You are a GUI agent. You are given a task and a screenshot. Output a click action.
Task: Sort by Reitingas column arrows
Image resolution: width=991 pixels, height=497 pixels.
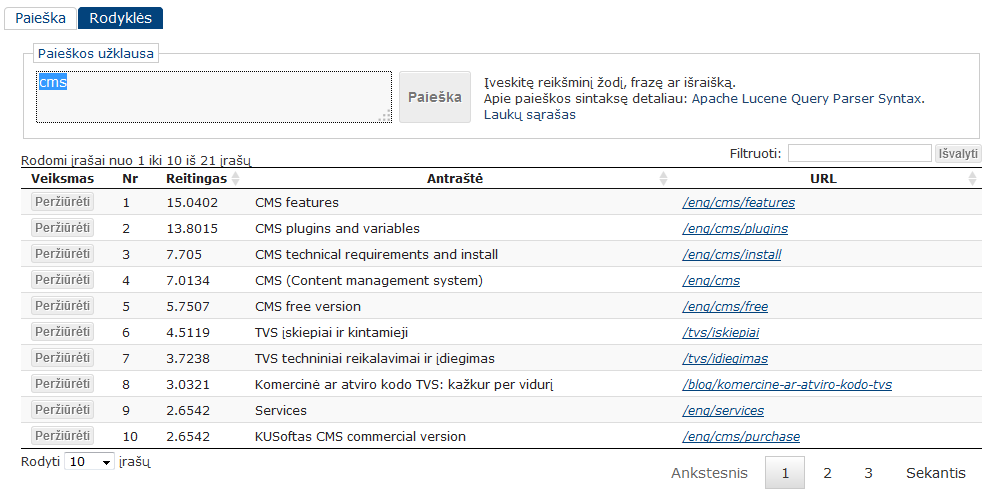pos(236,179)
